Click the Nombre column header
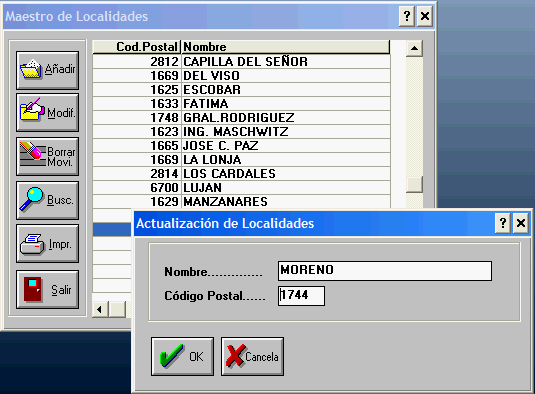This screenshot has height=394, width=535. (x=285, y=47)
